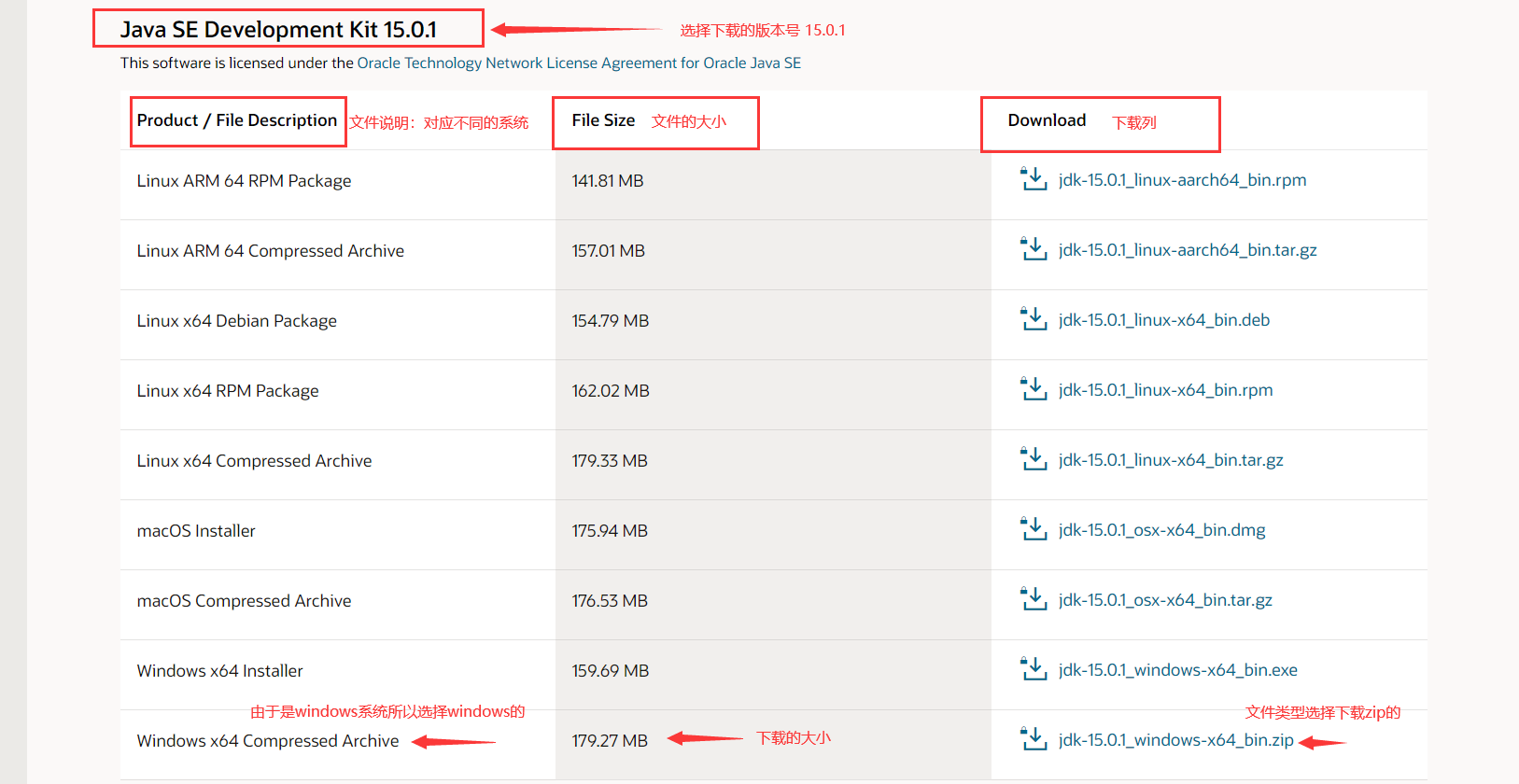Click the File Size column header
This screenshot has height=784, width=1519.
pyautogui.click(x=603, y=120)
